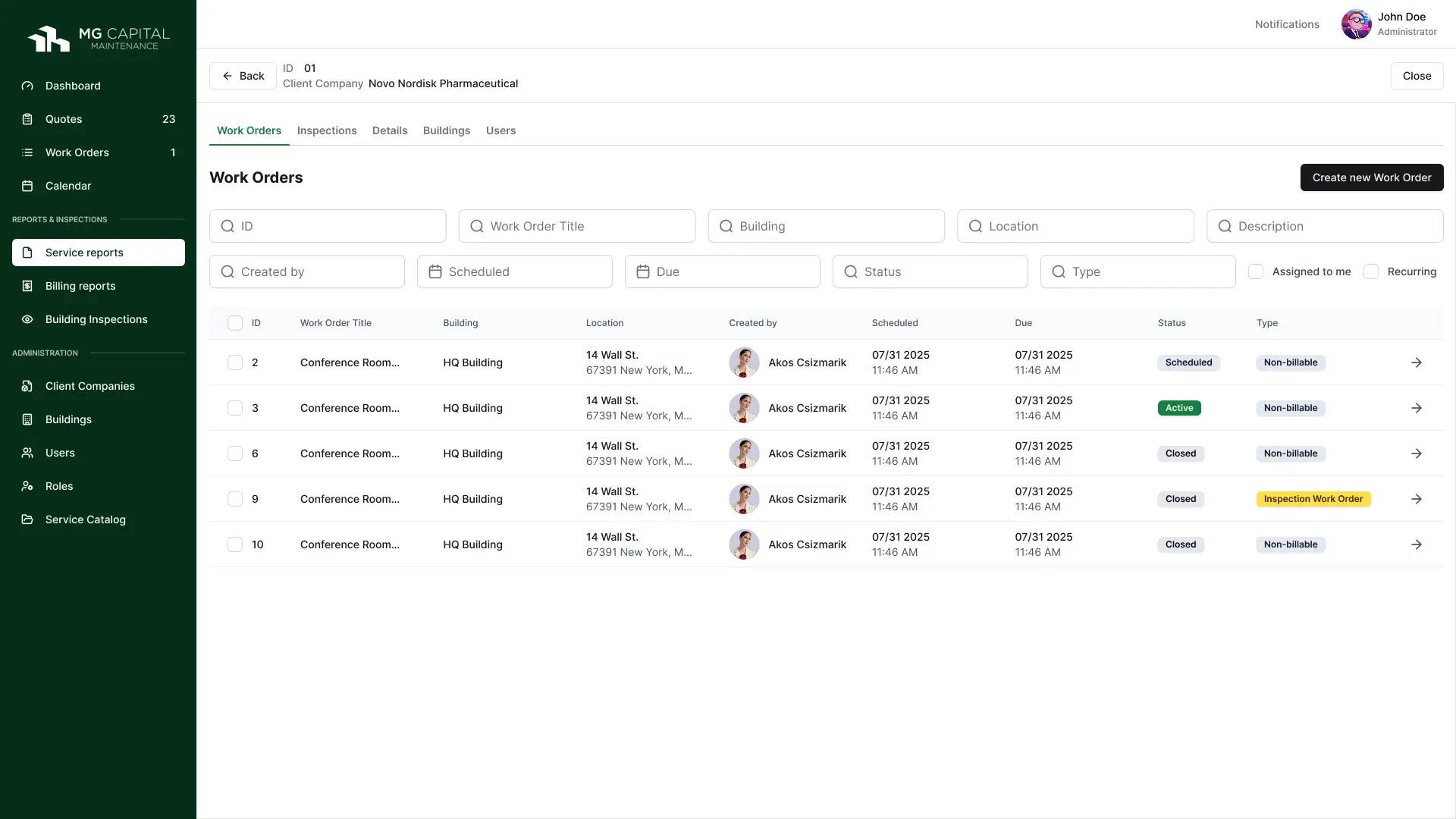Go back using the Back button
1456x819 pixels.
243,76
